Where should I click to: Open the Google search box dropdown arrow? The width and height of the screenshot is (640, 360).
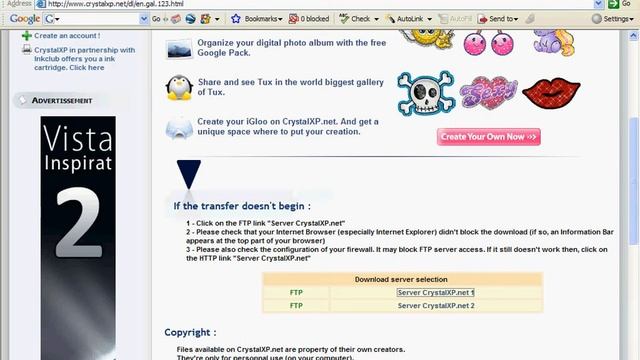(x=144, y=19)
